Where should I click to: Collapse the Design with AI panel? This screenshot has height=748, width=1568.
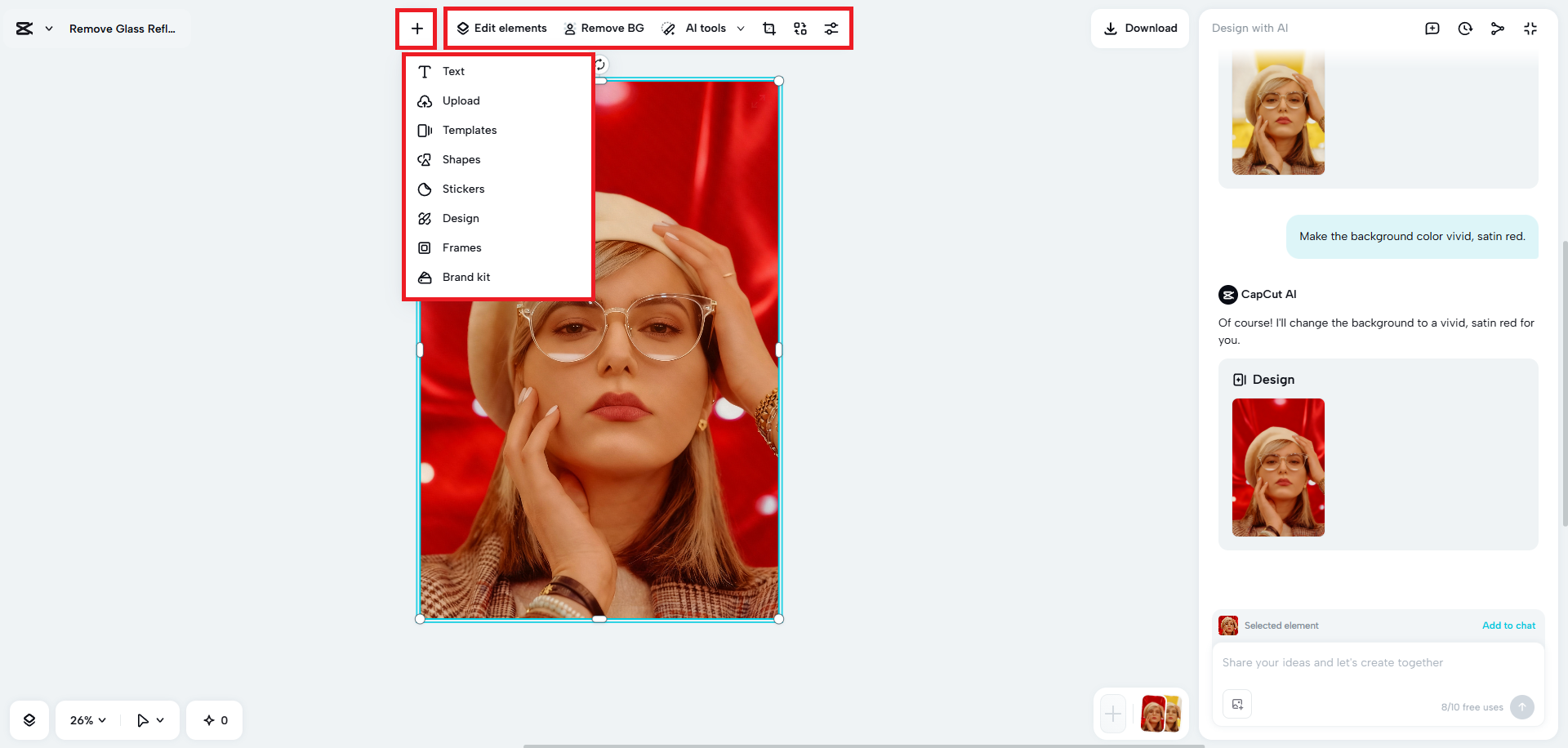[x=1530, y=28]
